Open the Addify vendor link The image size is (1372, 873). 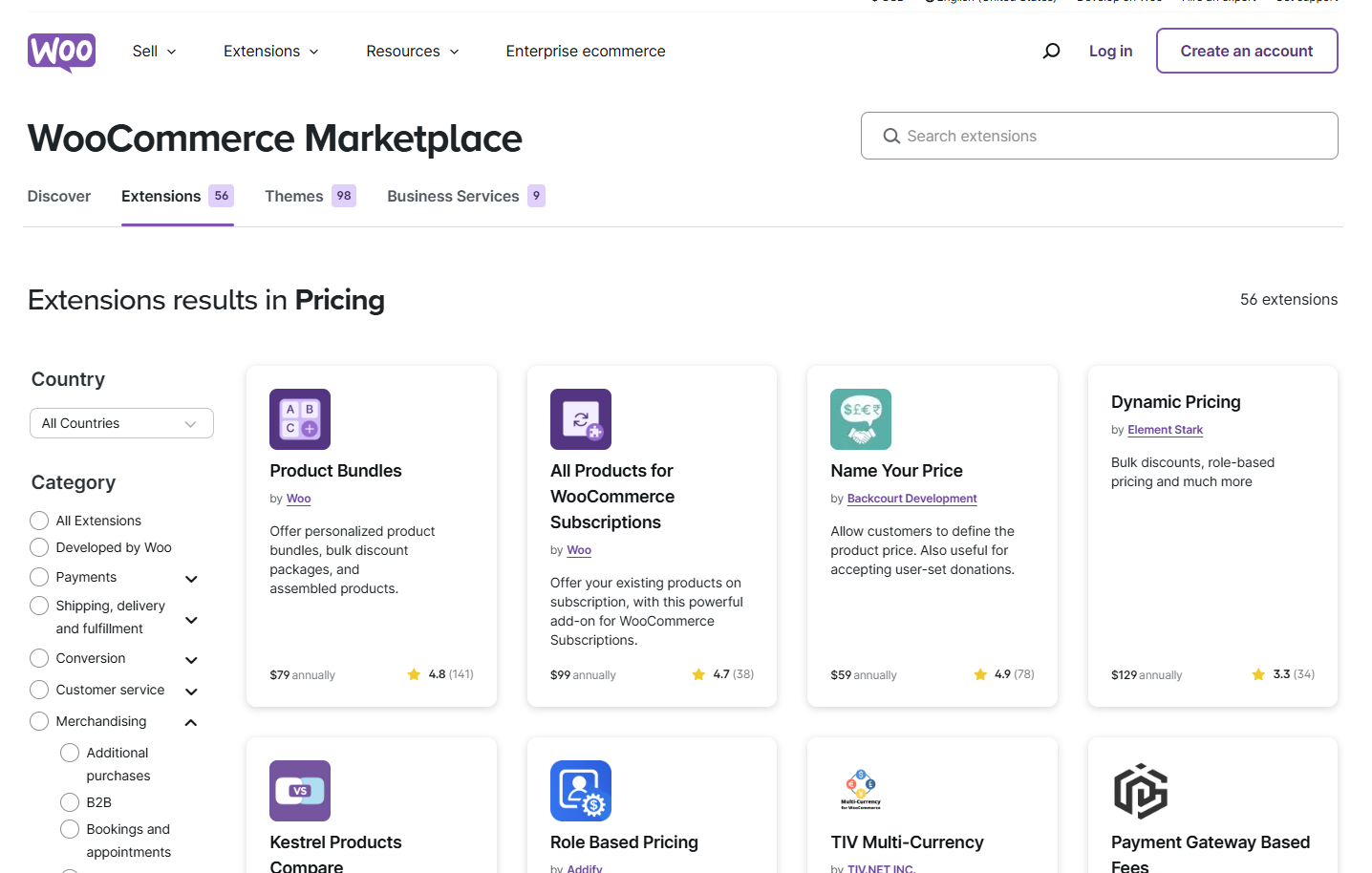tap(585, 868)
